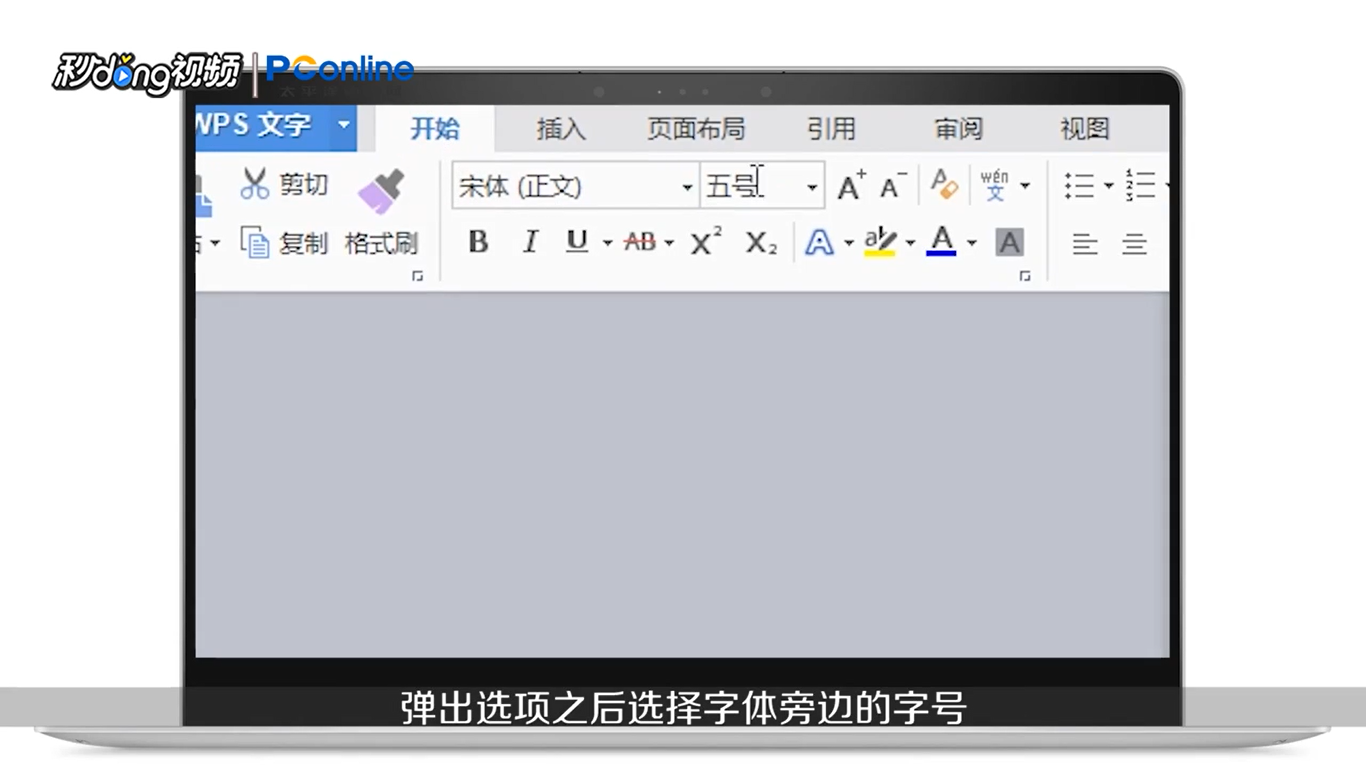The width and height of the screenshot is (1366, 768).
Task: Open clipboard group dialog launcher
Action: (418, 276)
